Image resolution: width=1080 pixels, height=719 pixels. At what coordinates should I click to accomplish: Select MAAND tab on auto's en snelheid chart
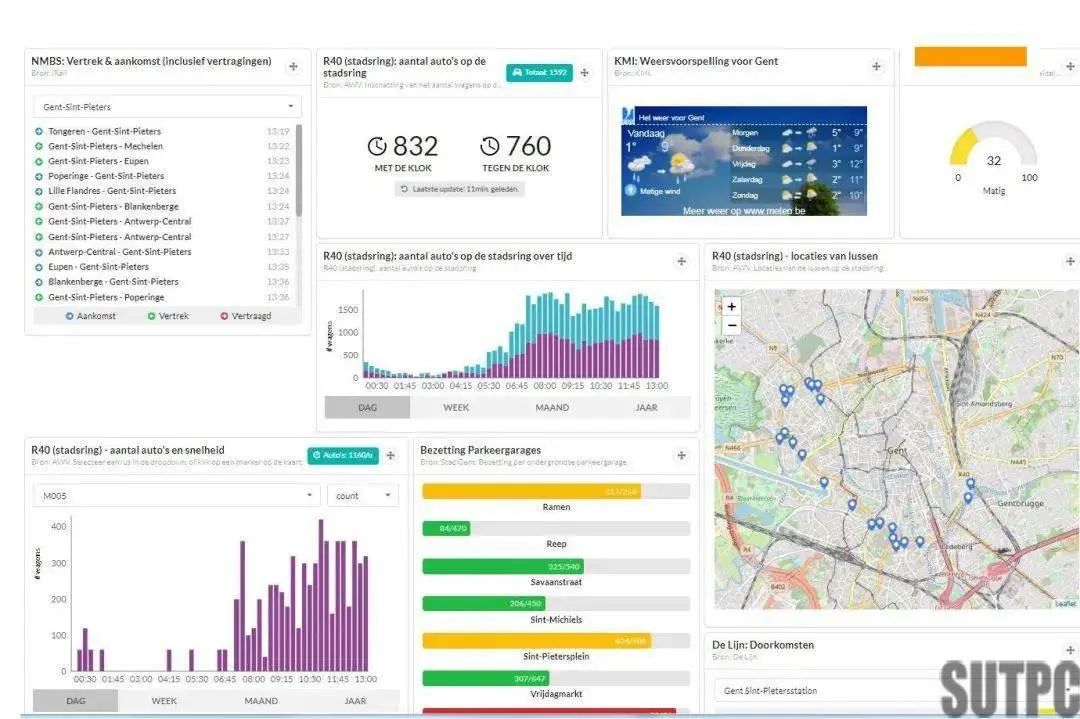pos(261,701)
